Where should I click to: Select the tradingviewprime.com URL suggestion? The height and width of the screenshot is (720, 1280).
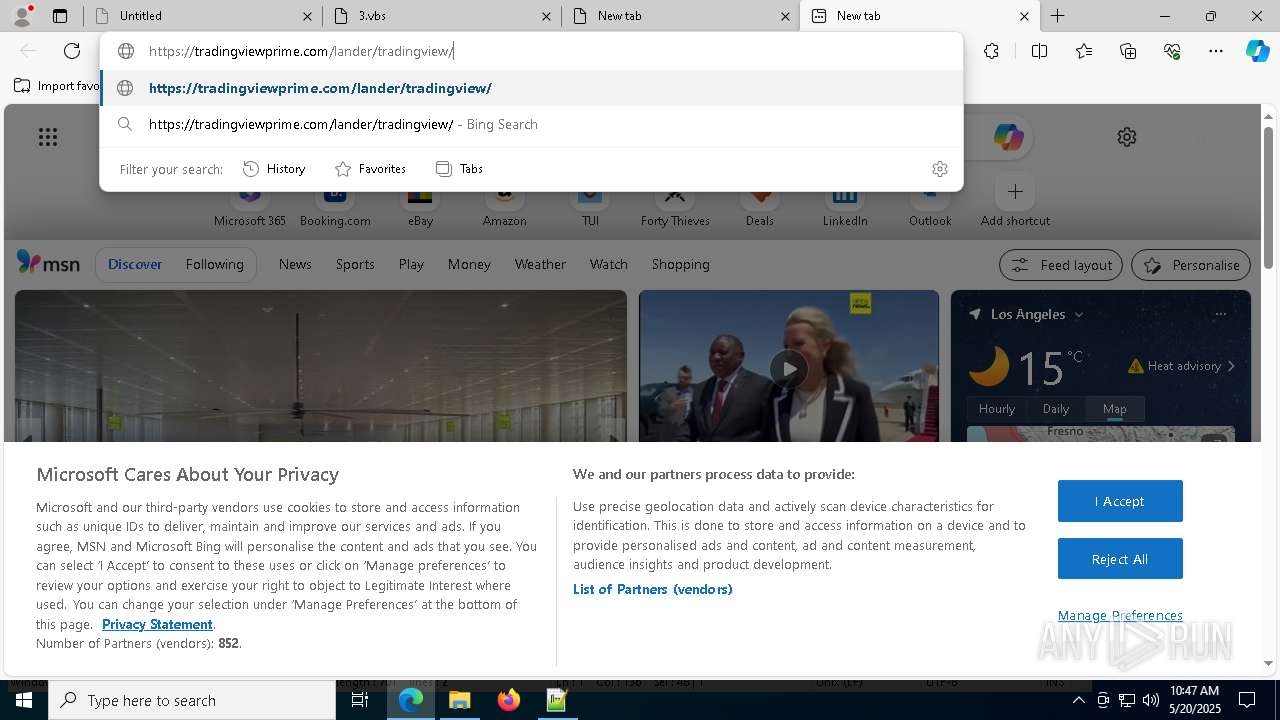tap(531, 88)
